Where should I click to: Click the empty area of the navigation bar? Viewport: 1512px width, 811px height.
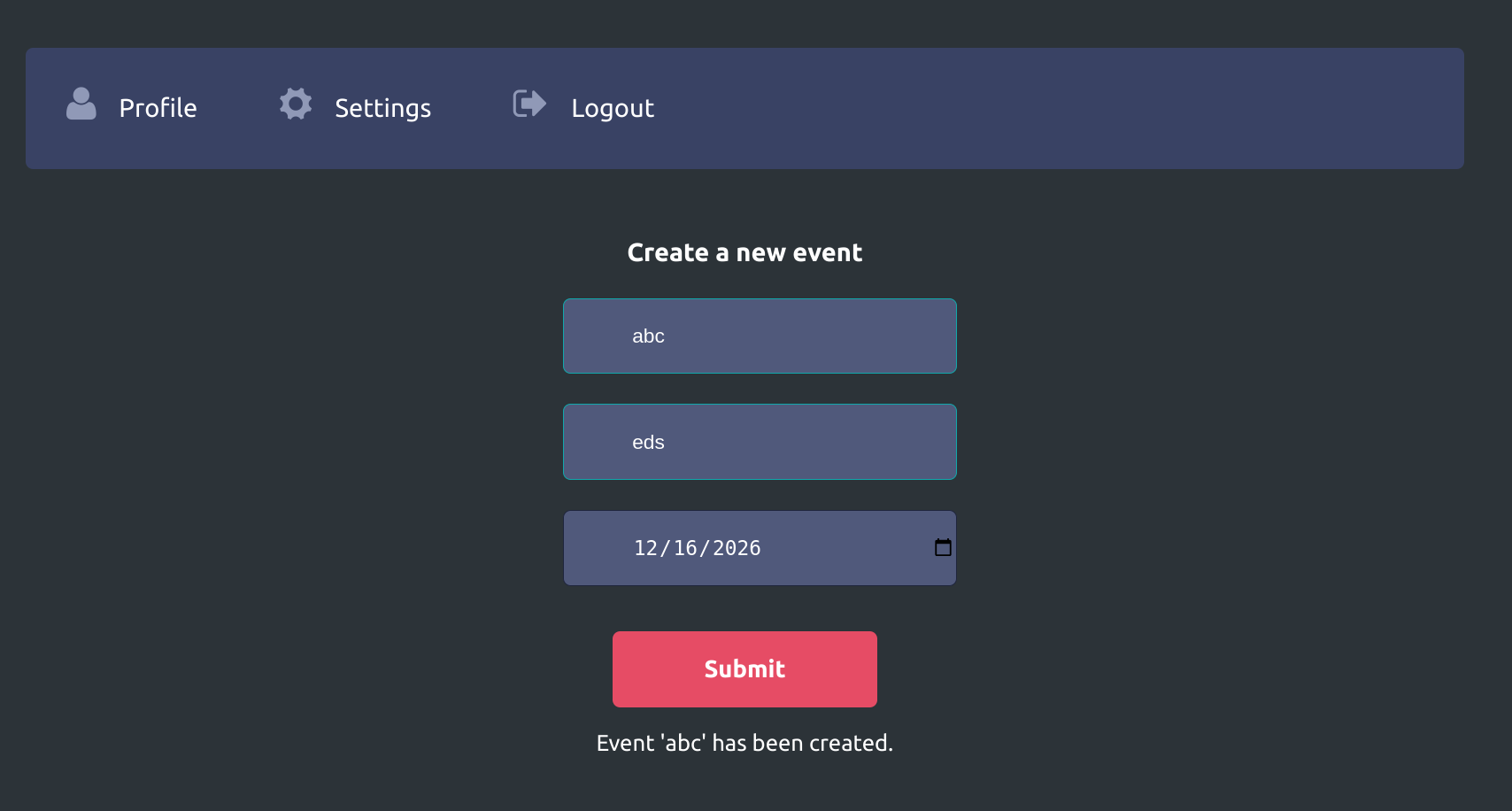coord(1062,108)
